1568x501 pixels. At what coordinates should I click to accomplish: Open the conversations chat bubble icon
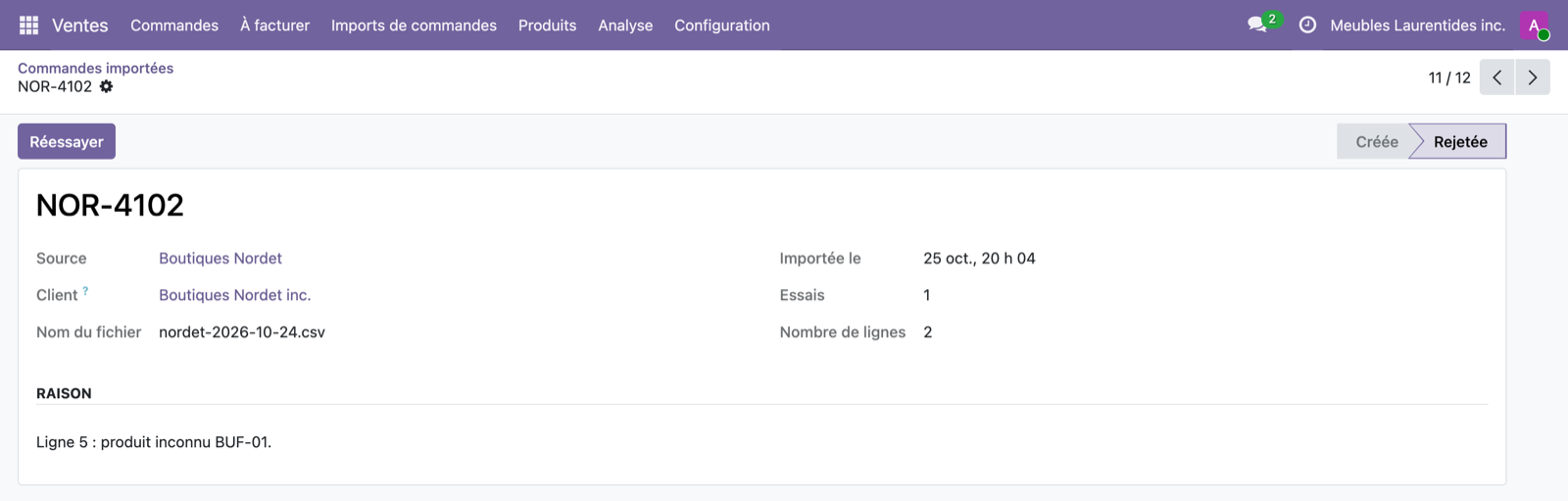point(1257,25)
